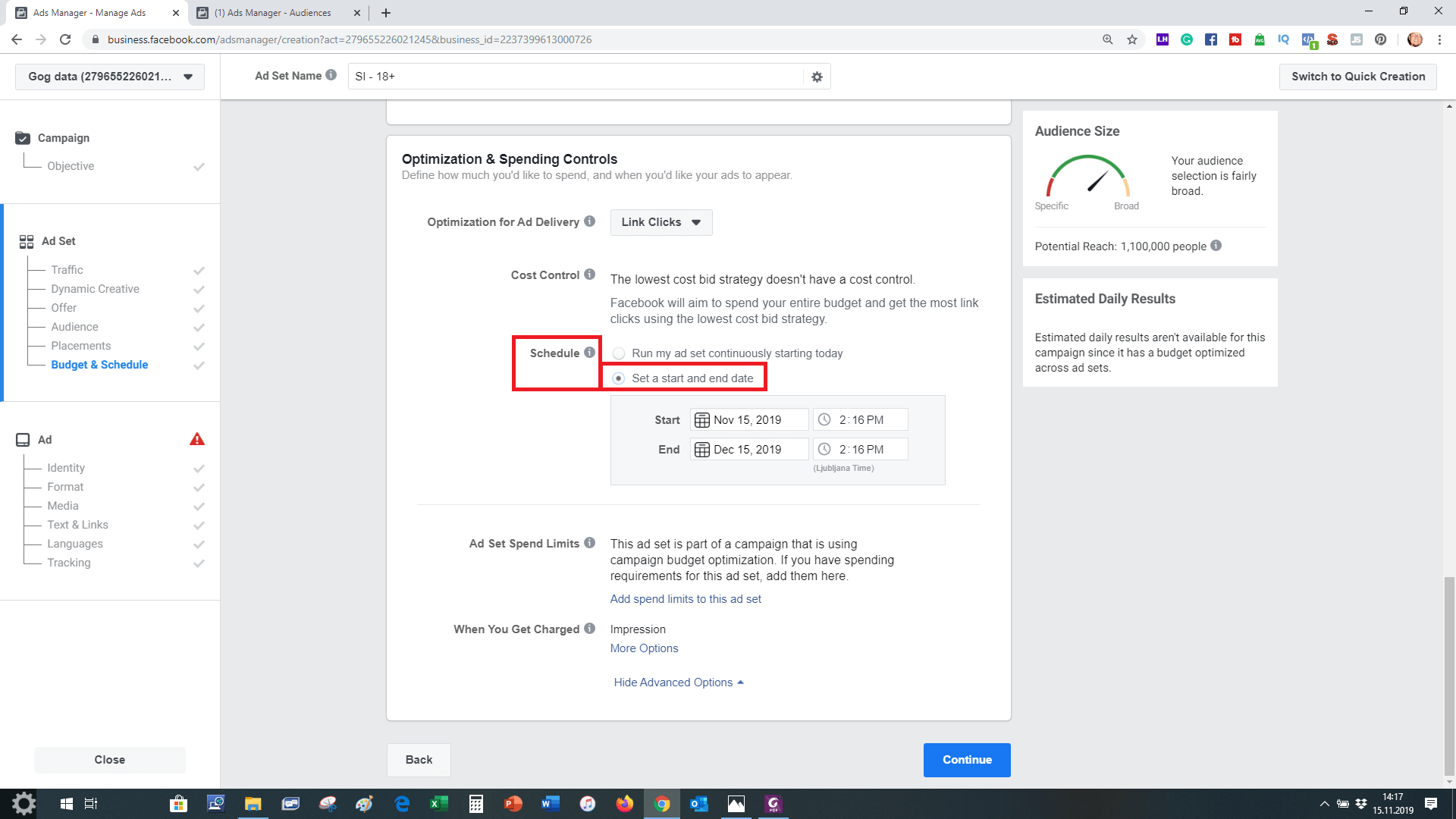Image resolution: width=1456 pixels, height=819 pixels.
Task: Click the Ad Set Name input field
Action: [x=575, y=77]
